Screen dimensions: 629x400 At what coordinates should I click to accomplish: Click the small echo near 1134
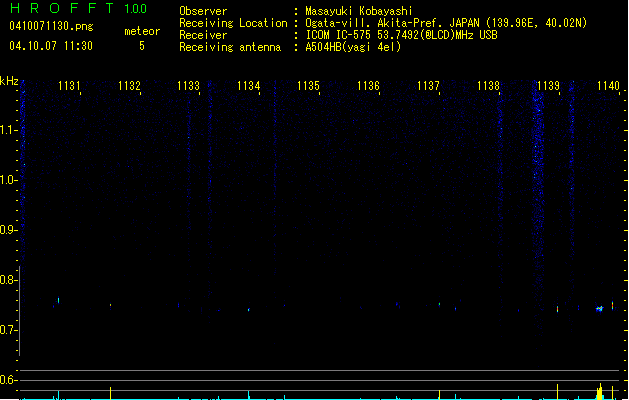pos(249,310)
